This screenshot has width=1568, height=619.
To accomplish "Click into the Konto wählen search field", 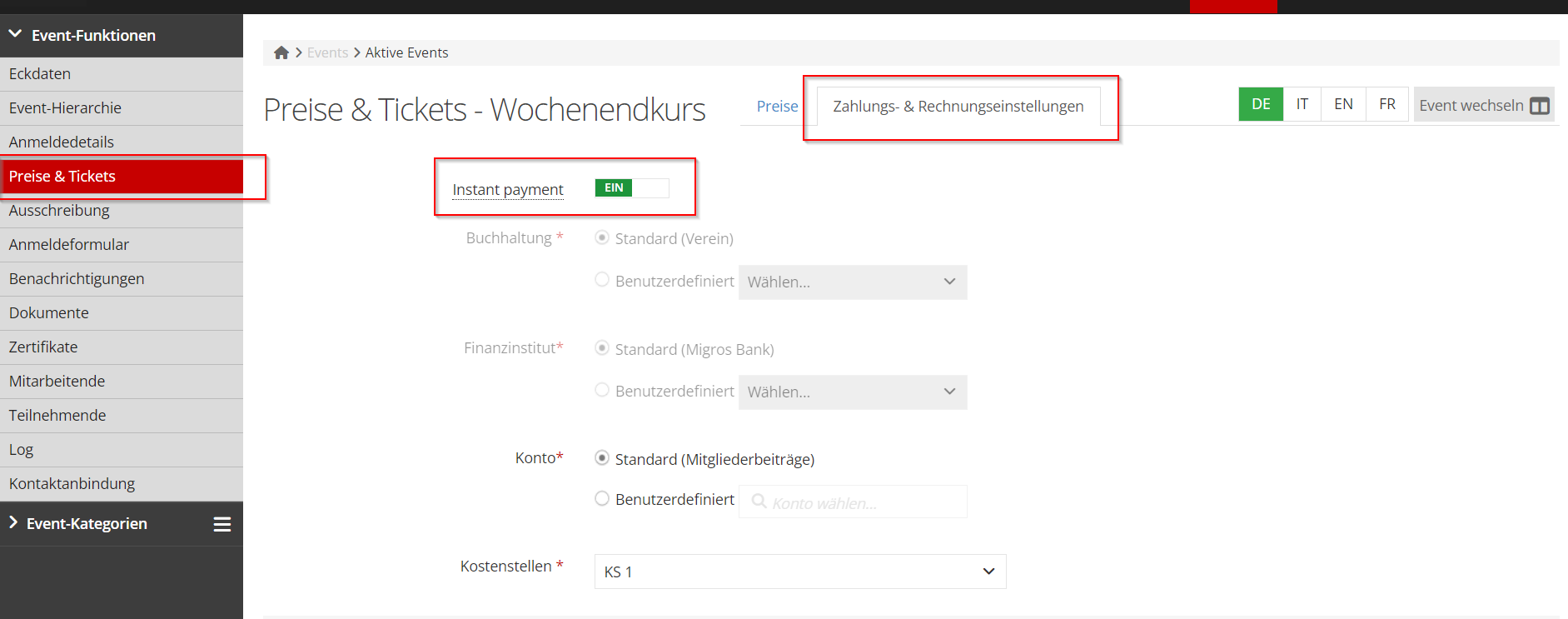I will (853, 502).
